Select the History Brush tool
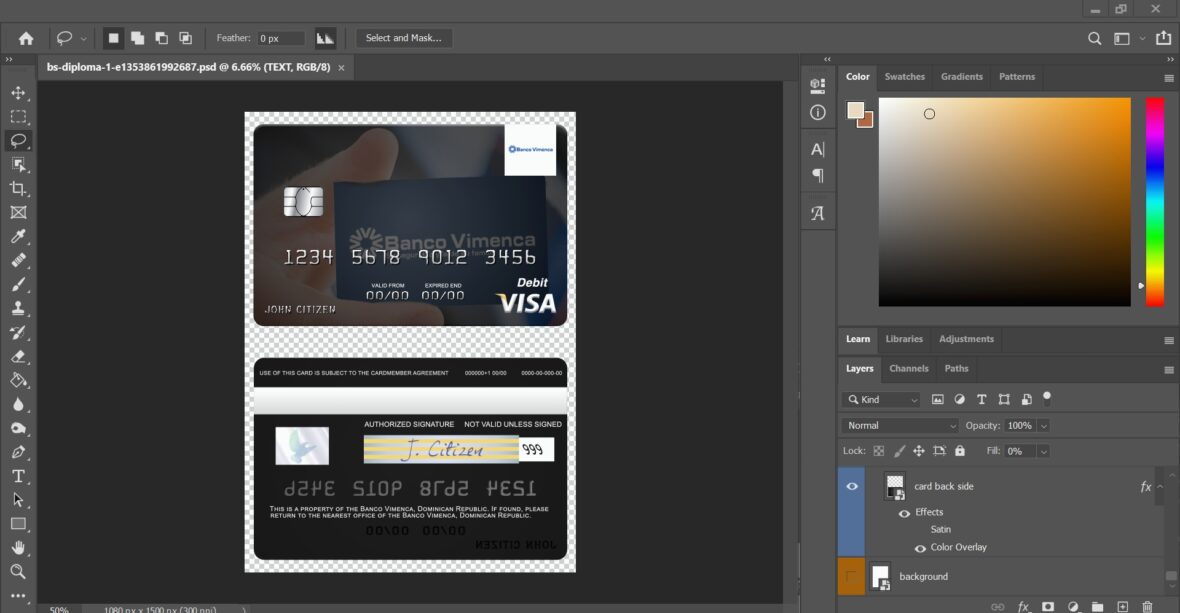 18,332
